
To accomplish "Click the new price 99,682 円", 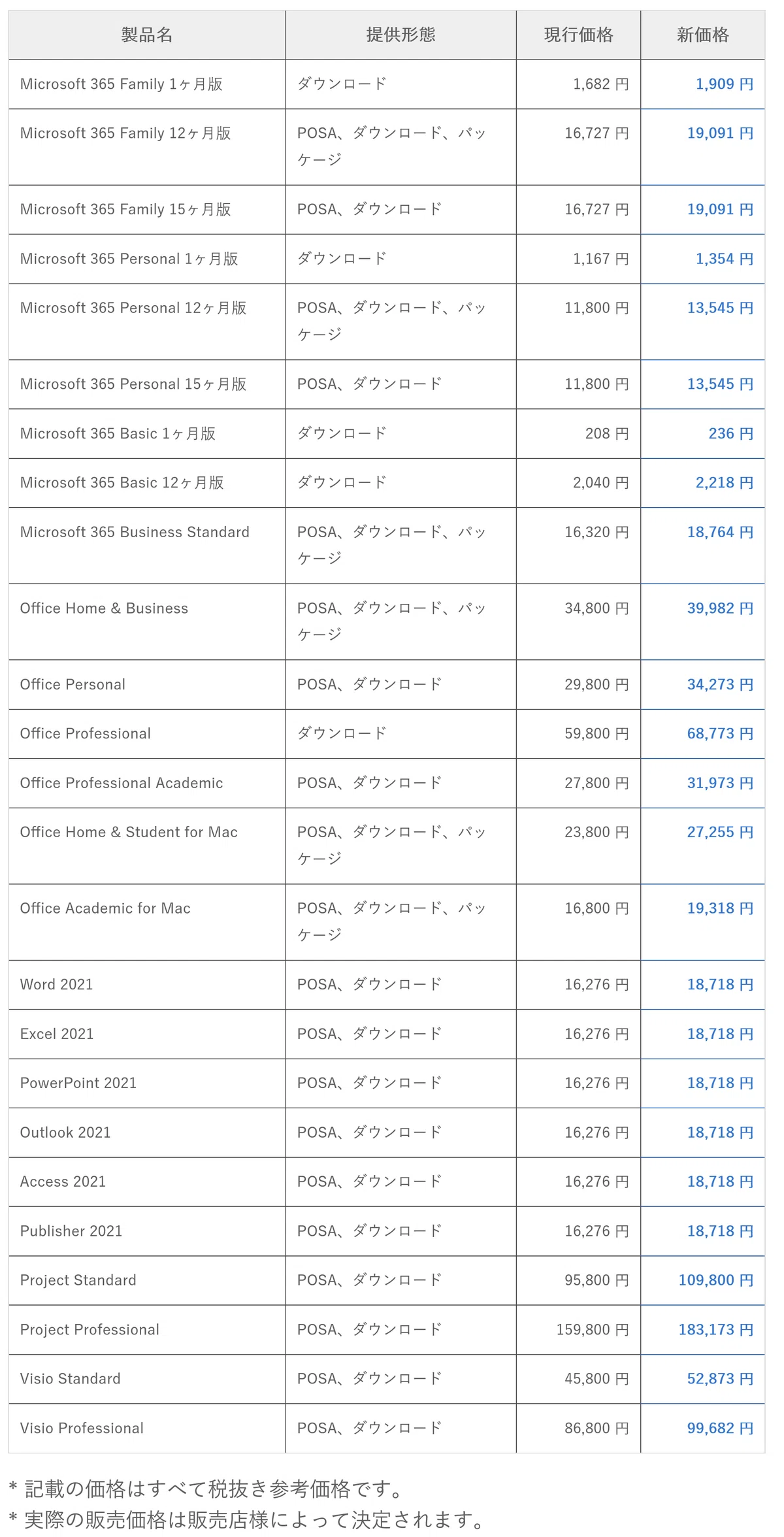I will coord(720,1429).
